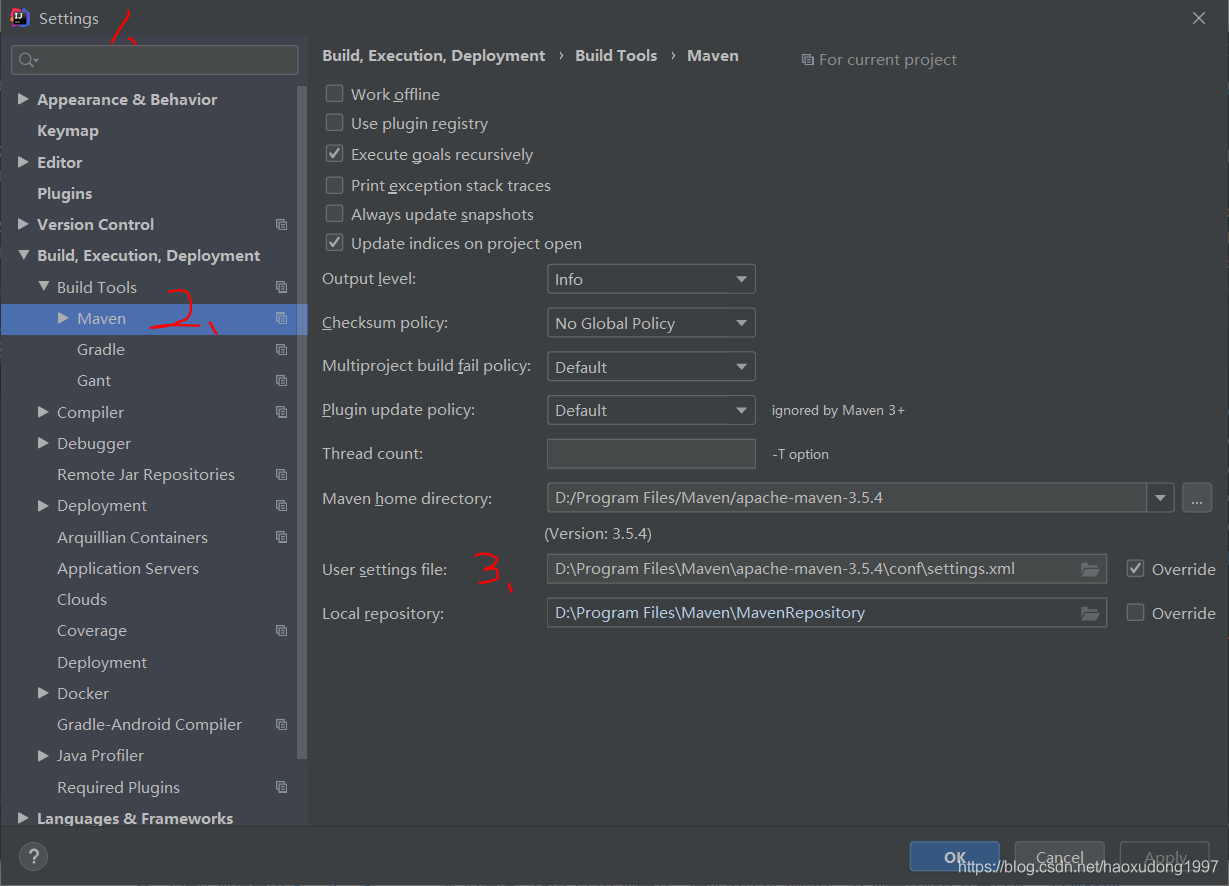Open folder picker beside Local repository path
The image size is (1229, 886).
point(1089,612)
